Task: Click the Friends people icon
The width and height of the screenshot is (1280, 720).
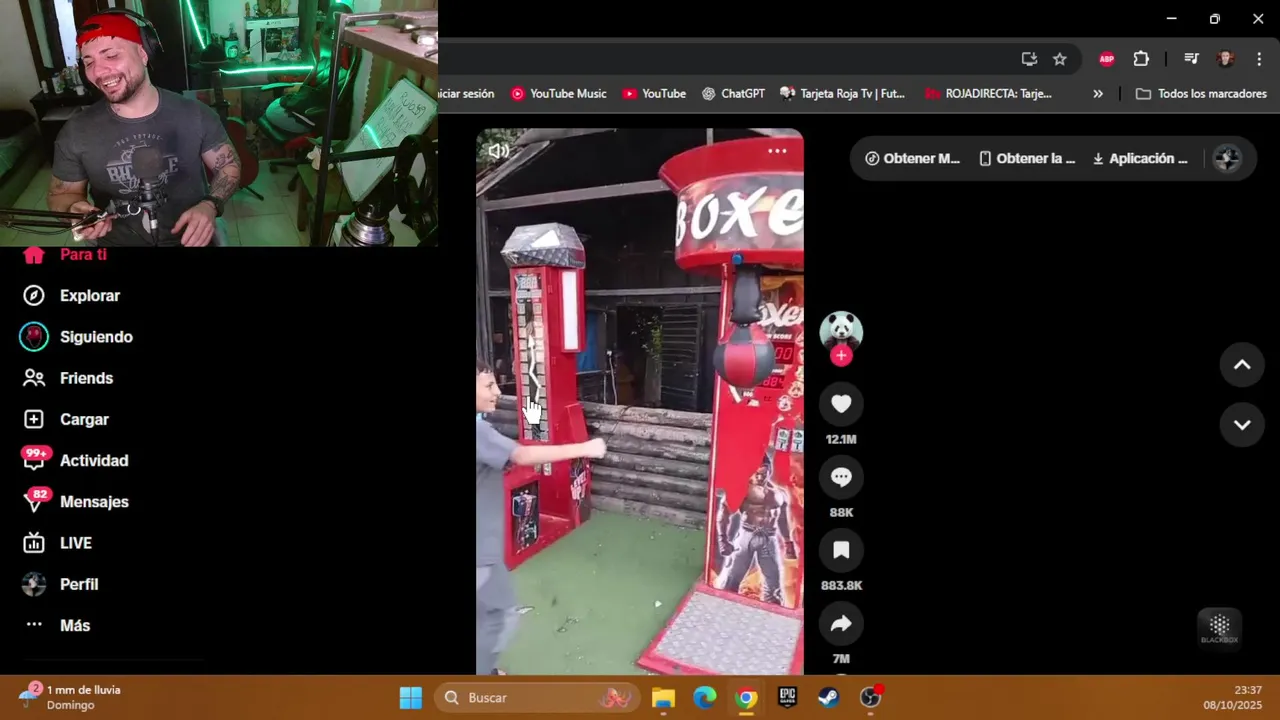Action: [34, 378]
